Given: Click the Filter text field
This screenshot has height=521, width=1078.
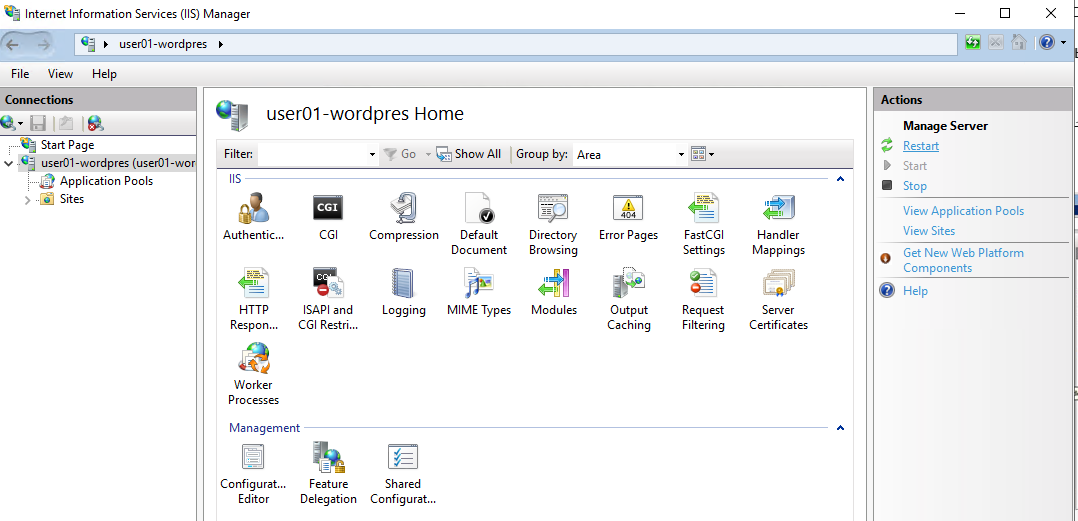Looking at the screenshot, I should 313,155.
